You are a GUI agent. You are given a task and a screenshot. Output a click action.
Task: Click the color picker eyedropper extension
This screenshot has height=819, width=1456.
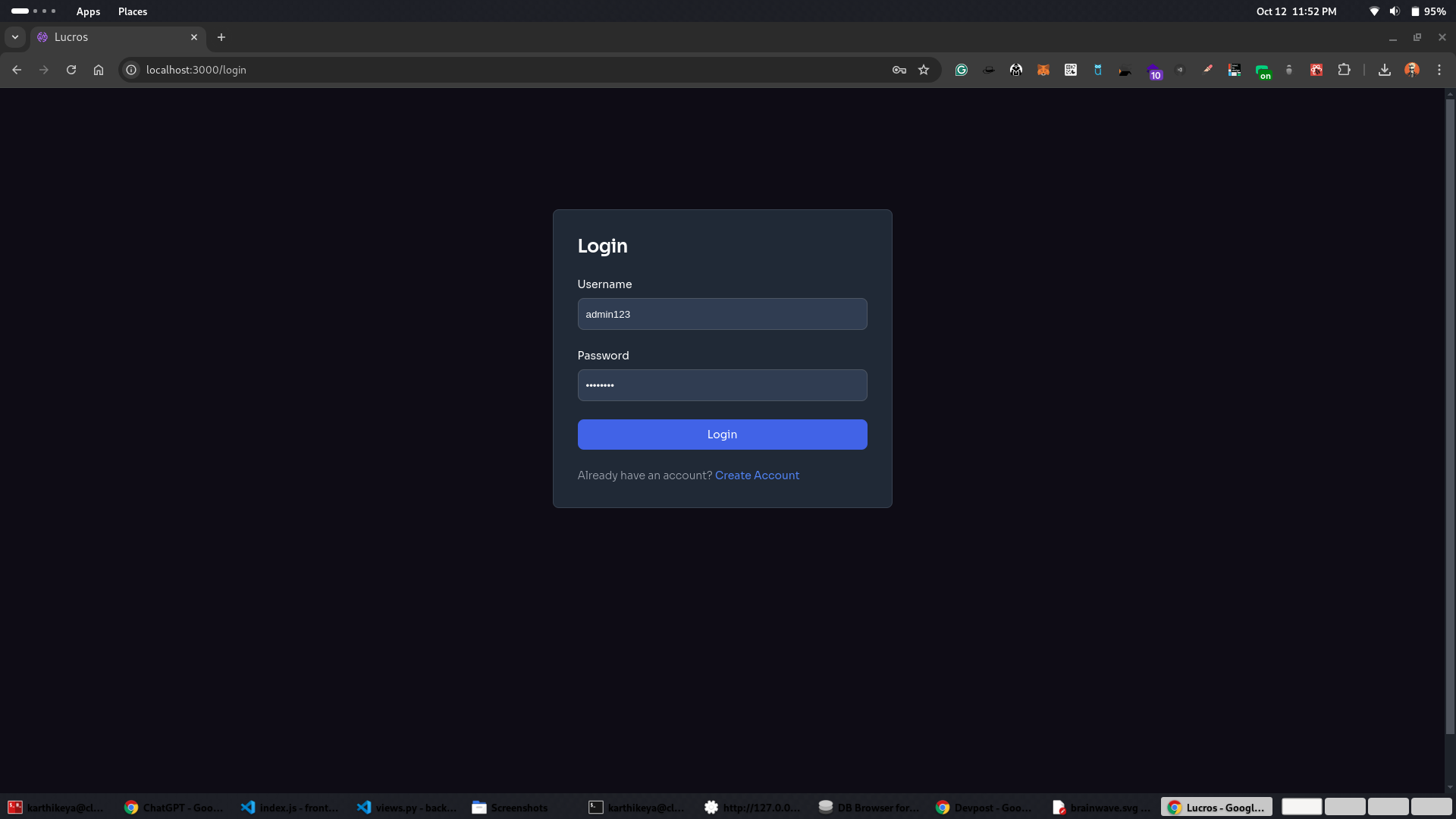[x=1207, y=70]
